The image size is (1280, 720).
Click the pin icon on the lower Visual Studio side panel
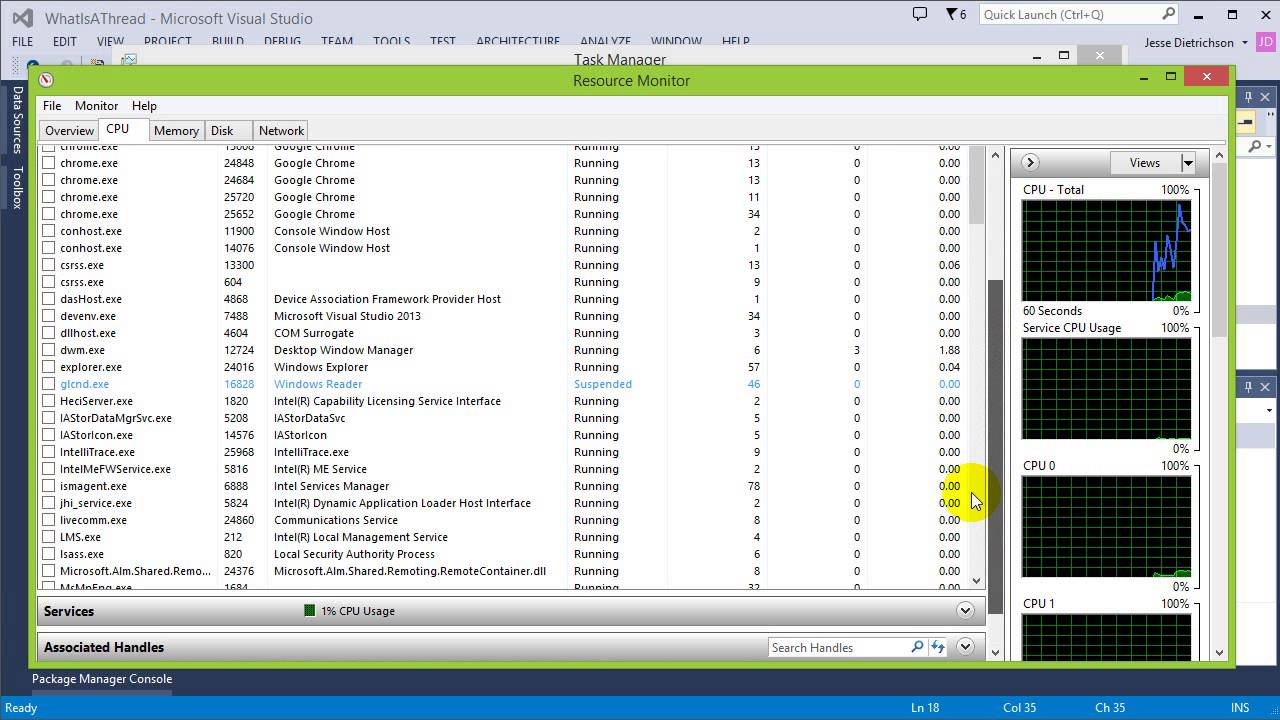coord(1248,386)
